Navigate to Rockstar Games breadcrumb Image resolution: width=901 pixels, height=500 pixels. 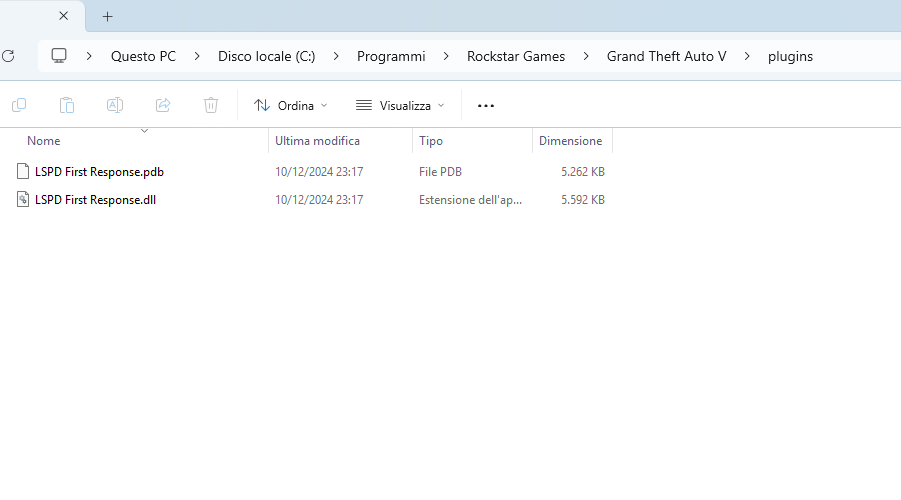click(x=516, y=56)
